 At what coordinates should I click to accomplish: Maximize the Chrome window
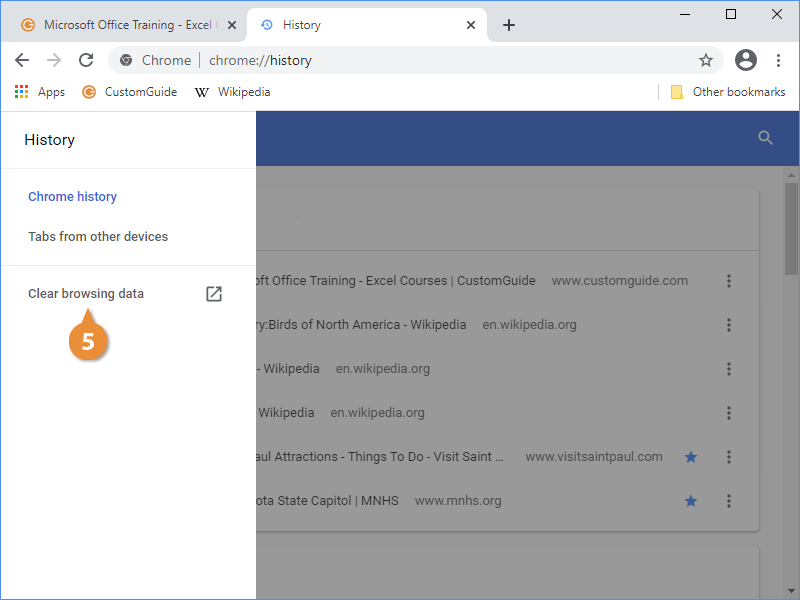coord(731,14)
